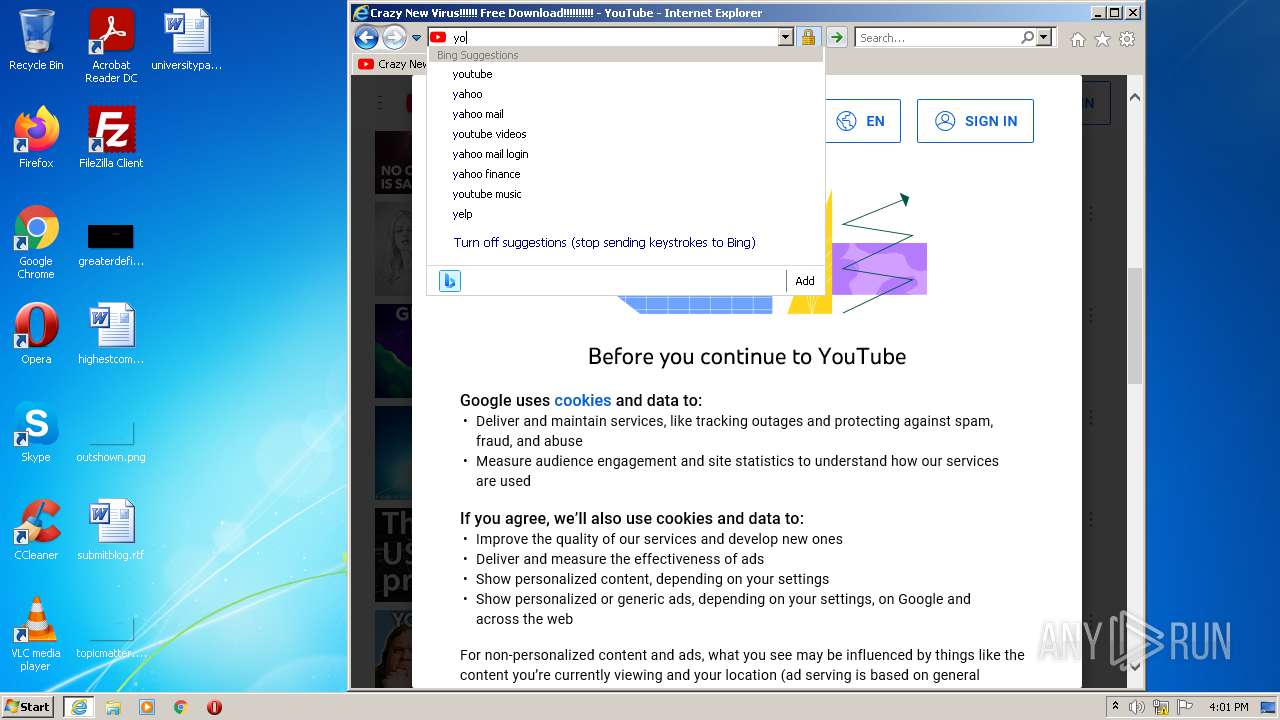This screenshot has height=720, width=1280.
Task: Launch Opera from desktop
Action: click(36, 334)
